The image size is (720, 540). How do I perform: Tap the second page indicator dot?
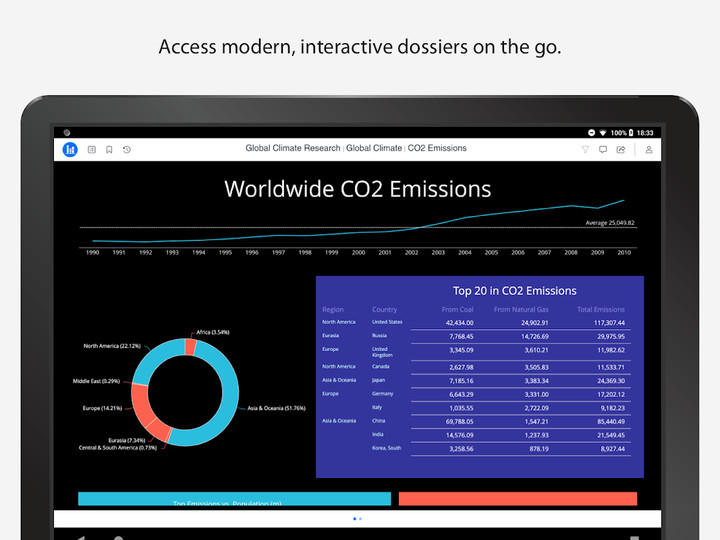point(360,519)
